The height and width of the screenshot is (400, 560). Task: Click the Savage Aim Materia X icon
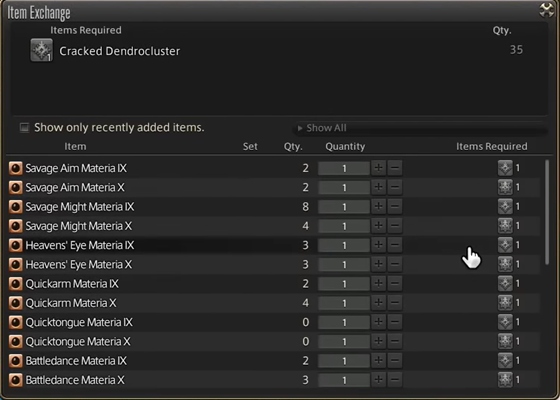point(15,187)
